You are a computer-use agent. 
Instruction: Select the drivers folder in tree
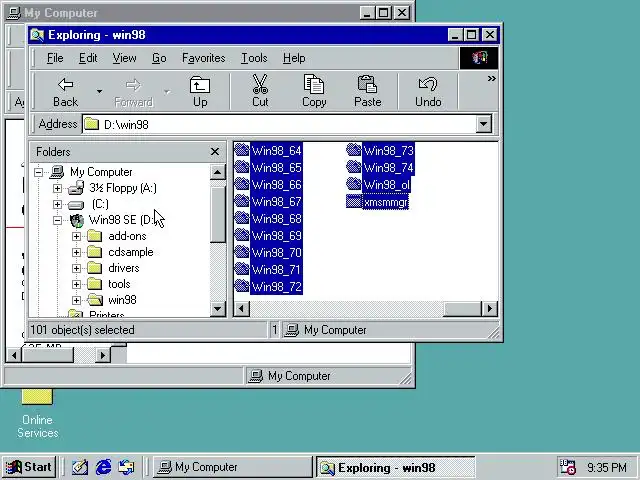(124, 268)
